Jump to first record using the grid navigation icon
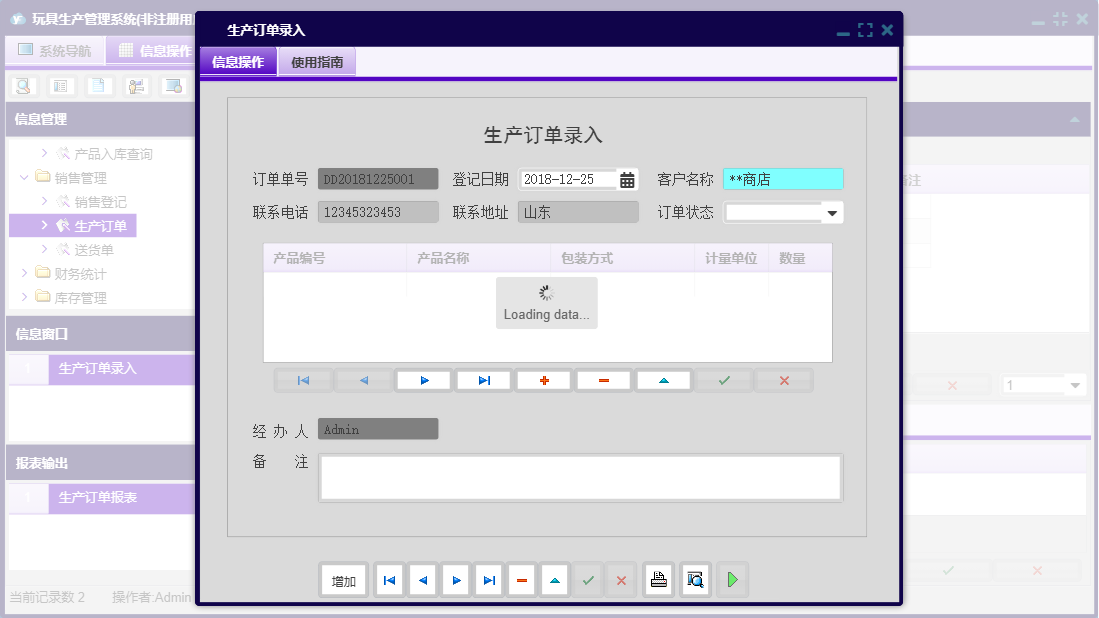 tap(303, 380)
